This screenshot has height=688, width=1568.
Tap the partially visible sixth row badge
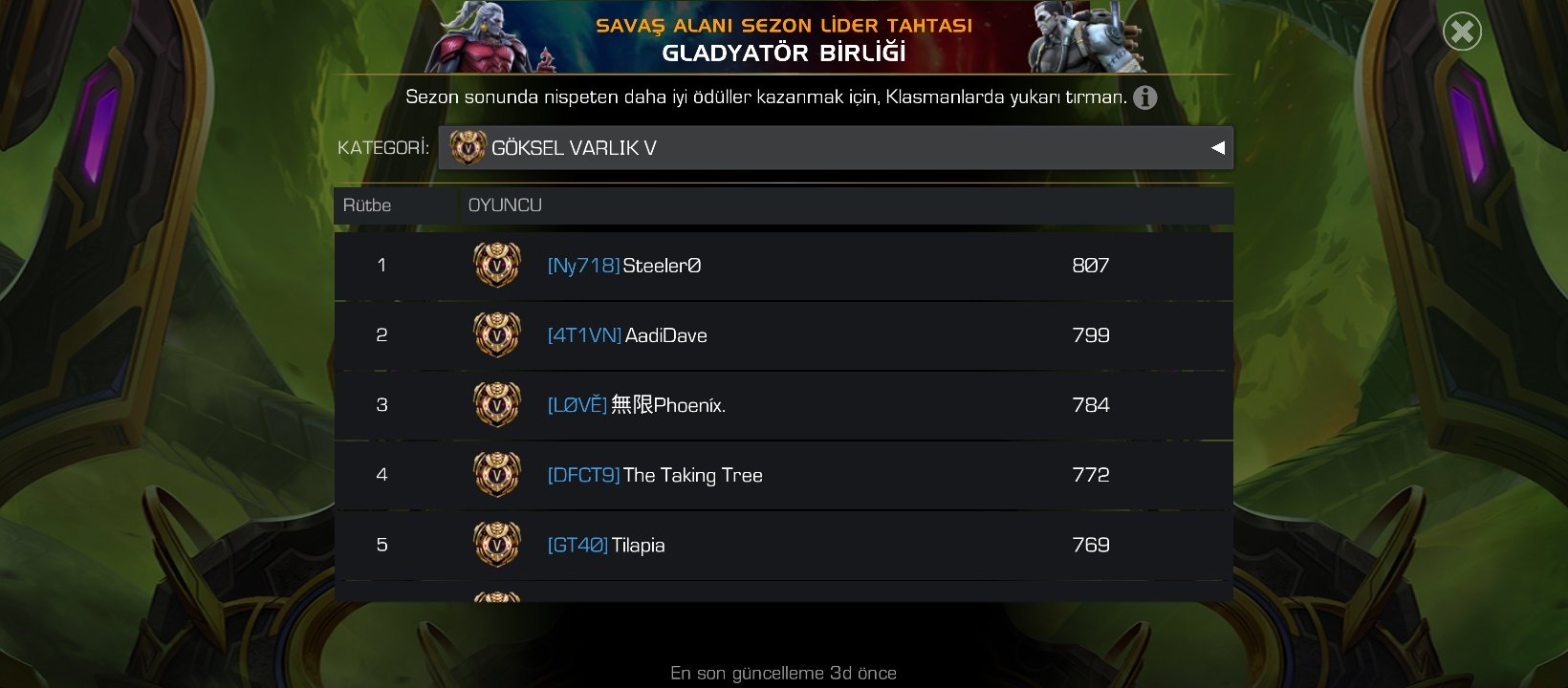[497, 596]
